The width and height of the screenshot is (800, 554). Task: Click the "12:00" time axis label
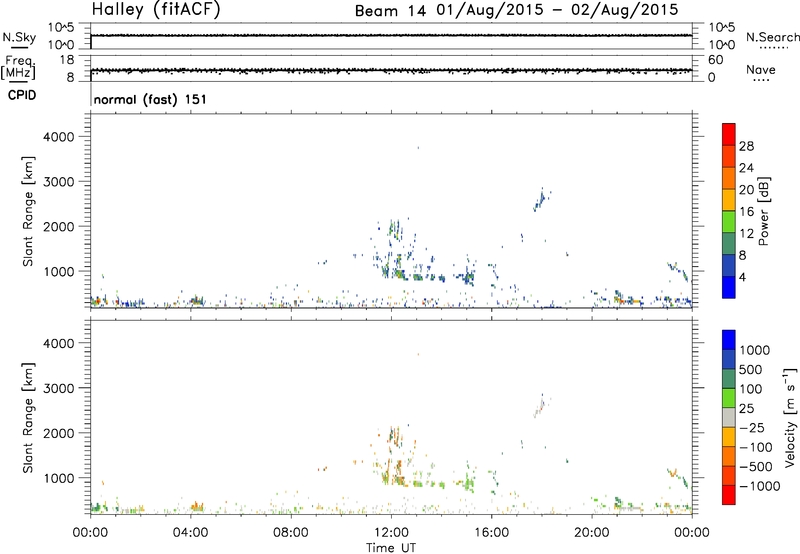pyautogui.click(x=391, y=533)
